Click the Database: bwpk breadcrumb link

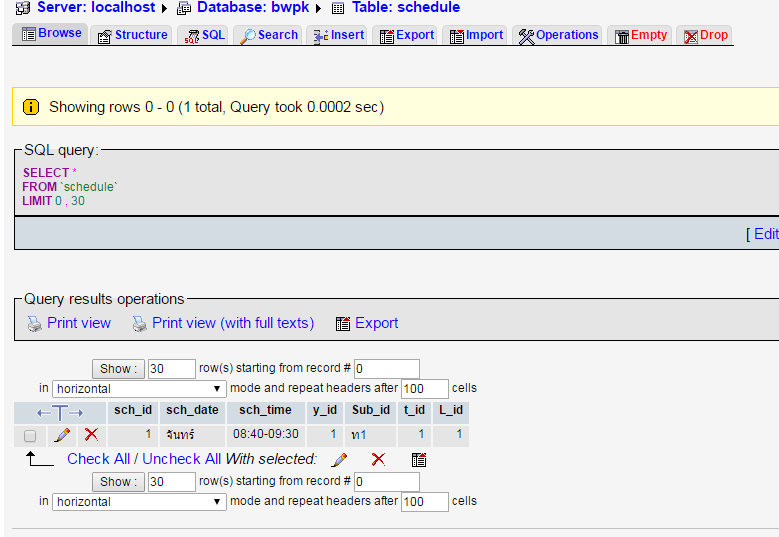click(x=253, y=7)
